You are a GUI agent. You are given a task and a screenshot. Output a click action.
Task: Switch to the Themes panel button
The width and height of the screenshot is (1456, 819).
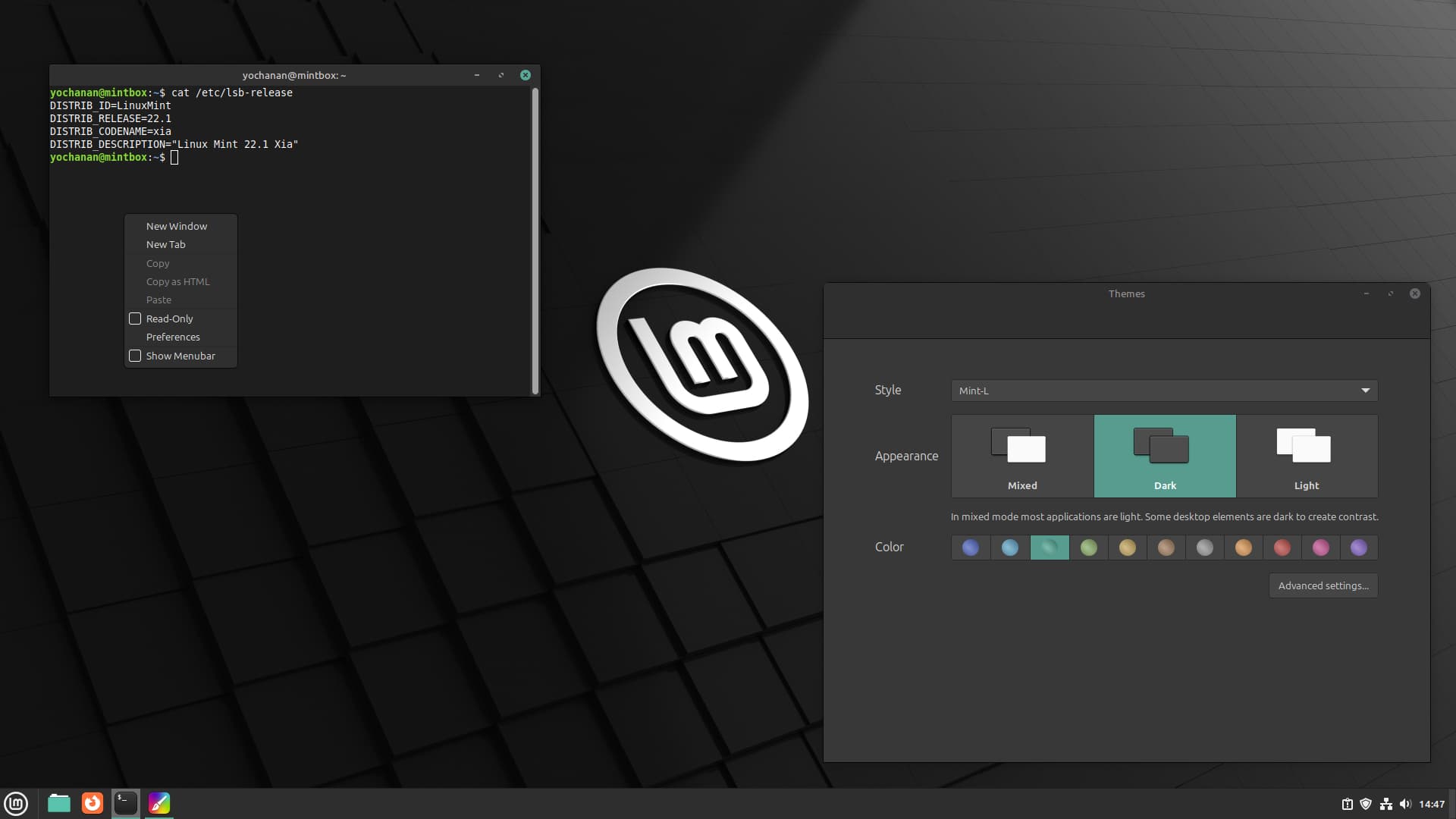coord(159,803)
